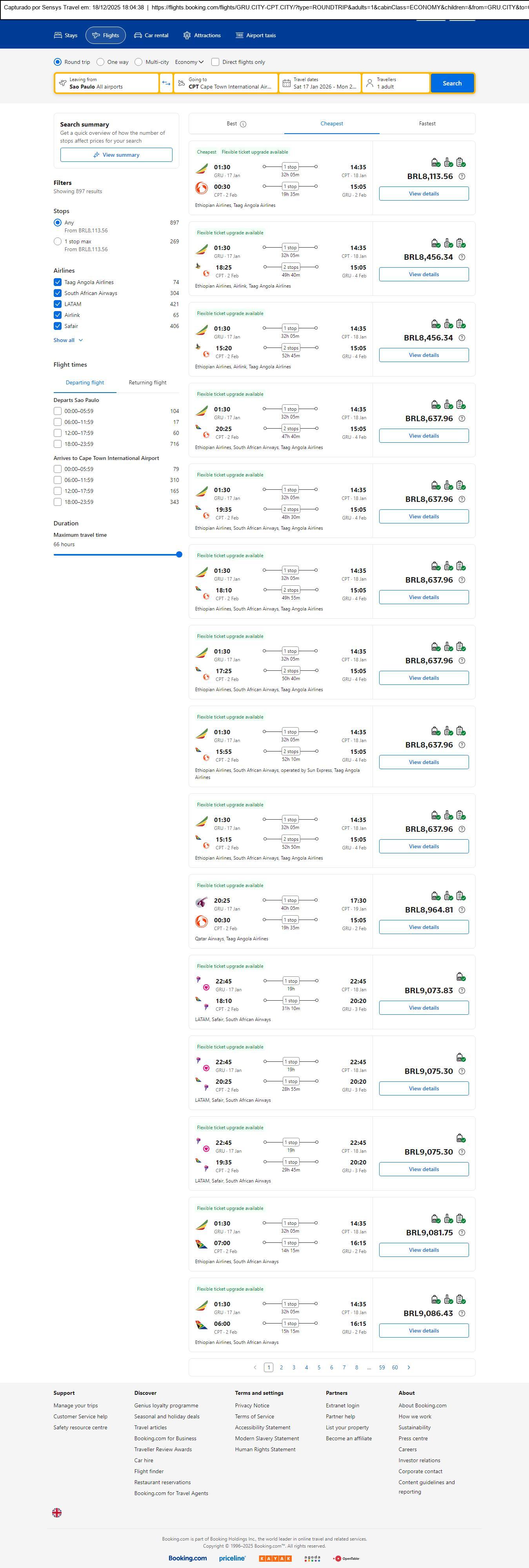Select the 1 stop max radio option

(57, 242)
